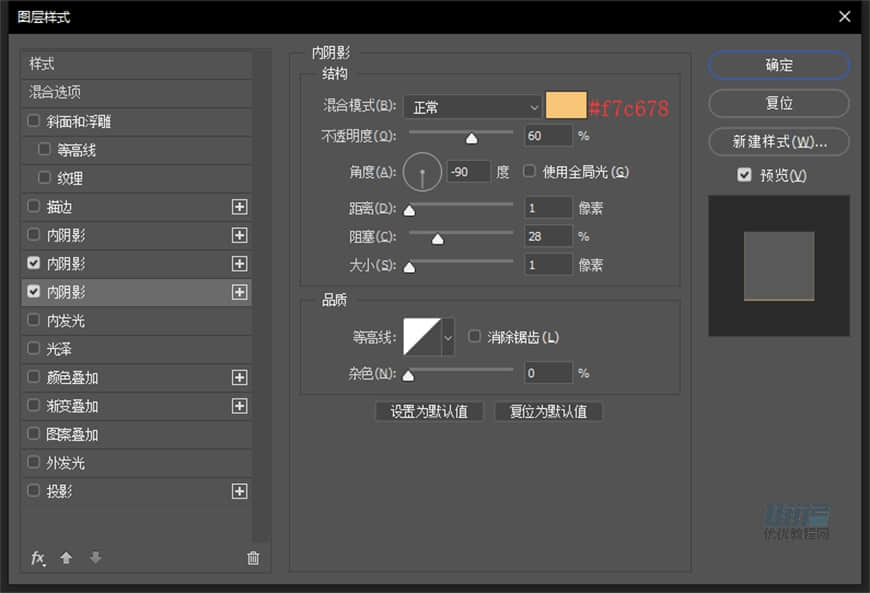Screen dimensions: 870x593
Task: Click the inner shadow color swatch
Action: (565, 105)
